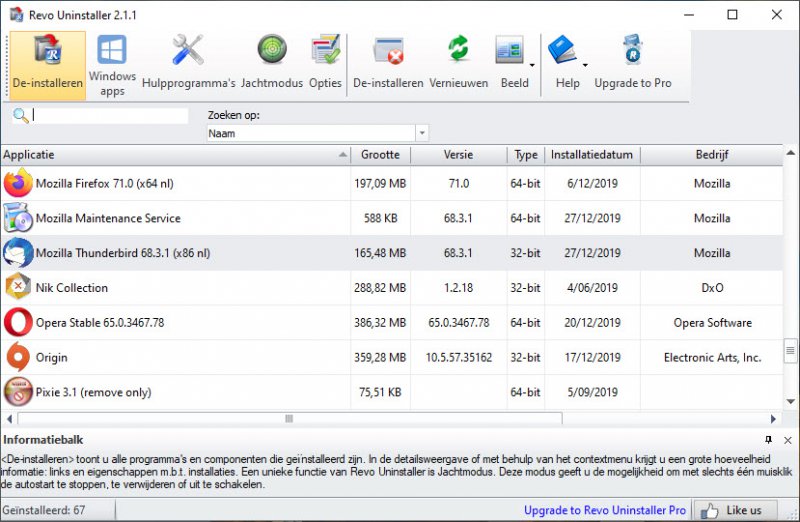800x522 pixels.
Task: Expand the Beeld view dropdown arrow
Action: pos(532,66)
